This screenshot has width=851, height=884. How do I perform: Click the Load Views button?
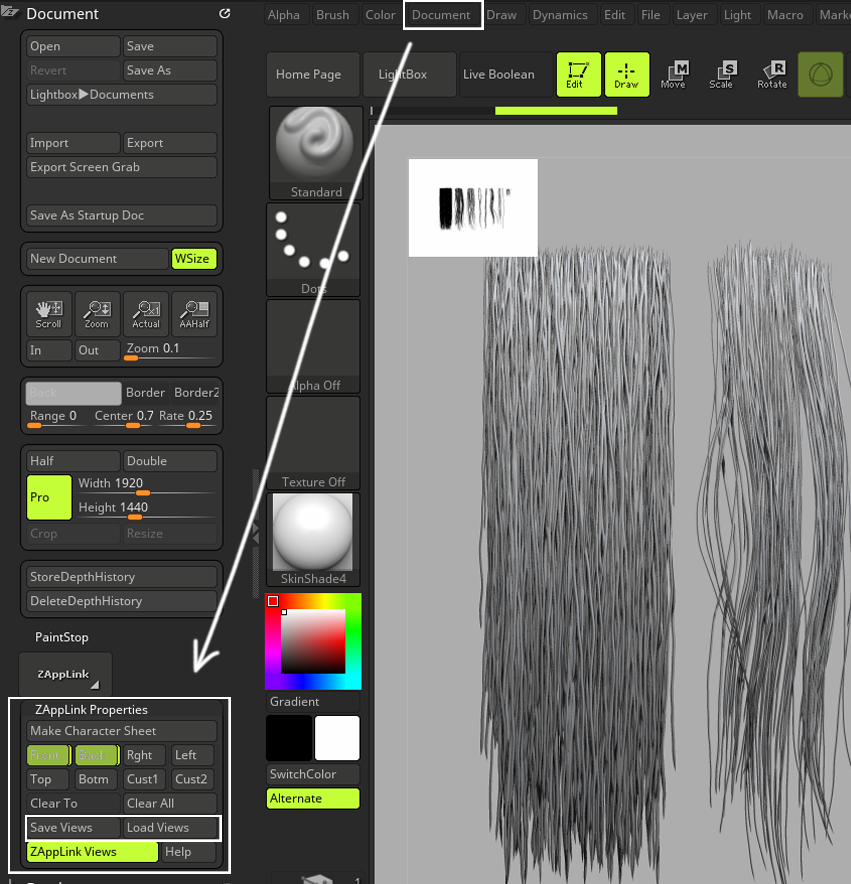coord(171,828)
